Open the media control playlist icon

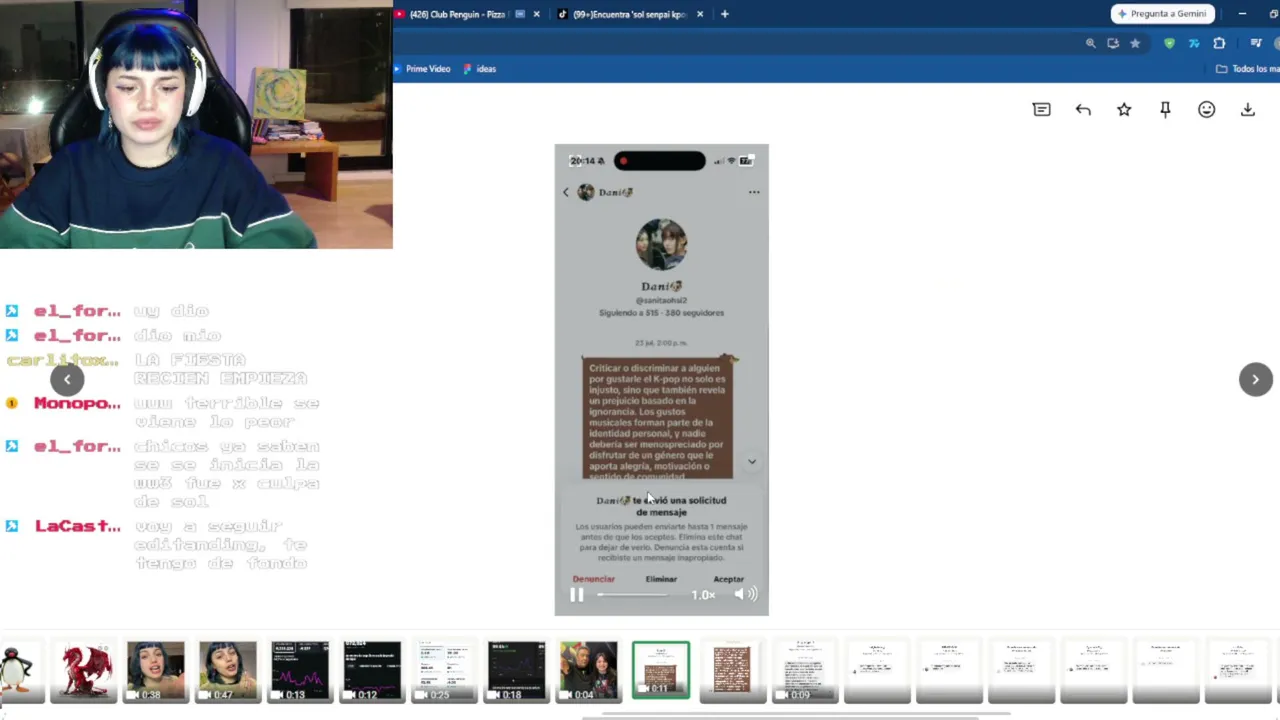pyautogui.click(x=1256, y=43)
